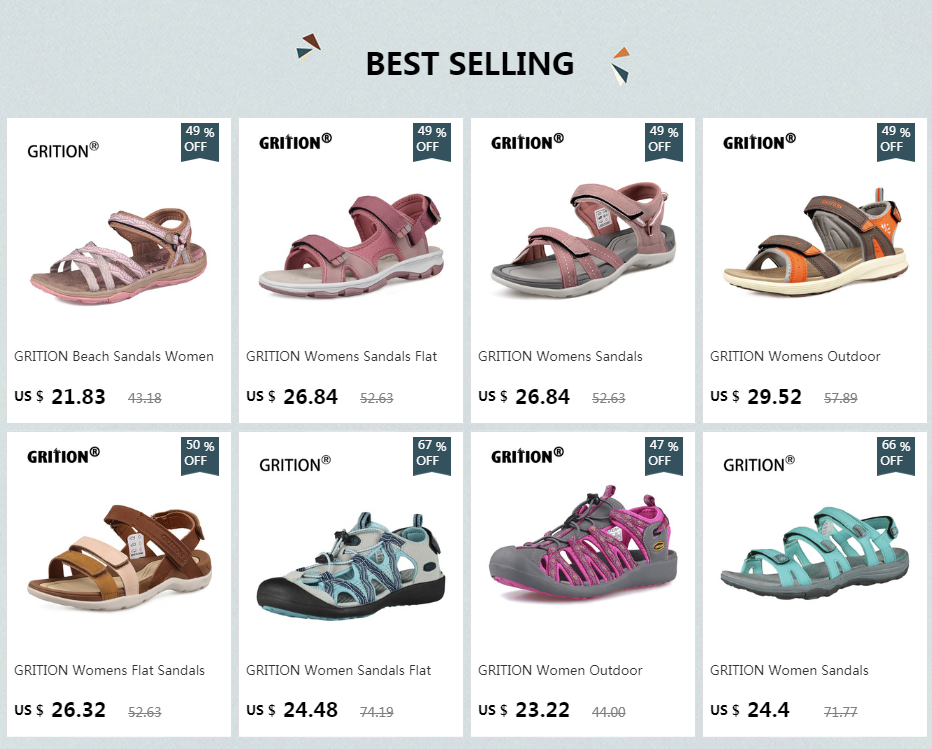Open "GRITION Womens Sandals Flat" product link
This screenshot has height=749, width=932.
click(341, 356)
